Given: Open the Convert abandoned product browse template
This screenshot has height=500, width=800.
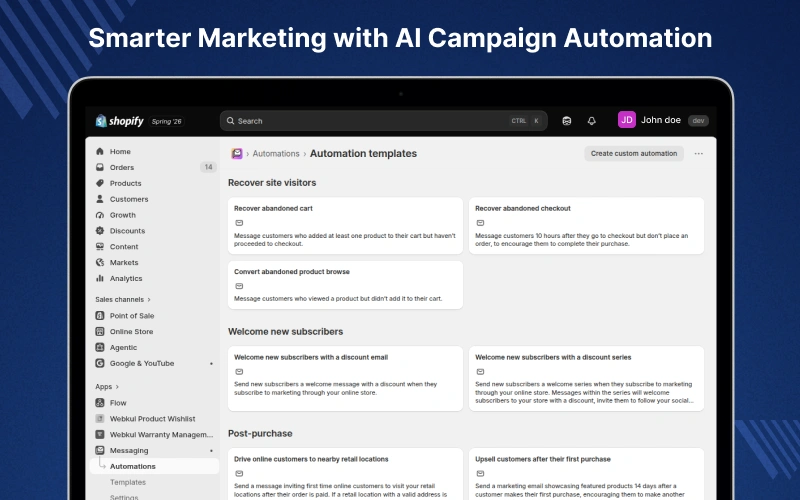Looking at the screenshot, I should [345, 285].
